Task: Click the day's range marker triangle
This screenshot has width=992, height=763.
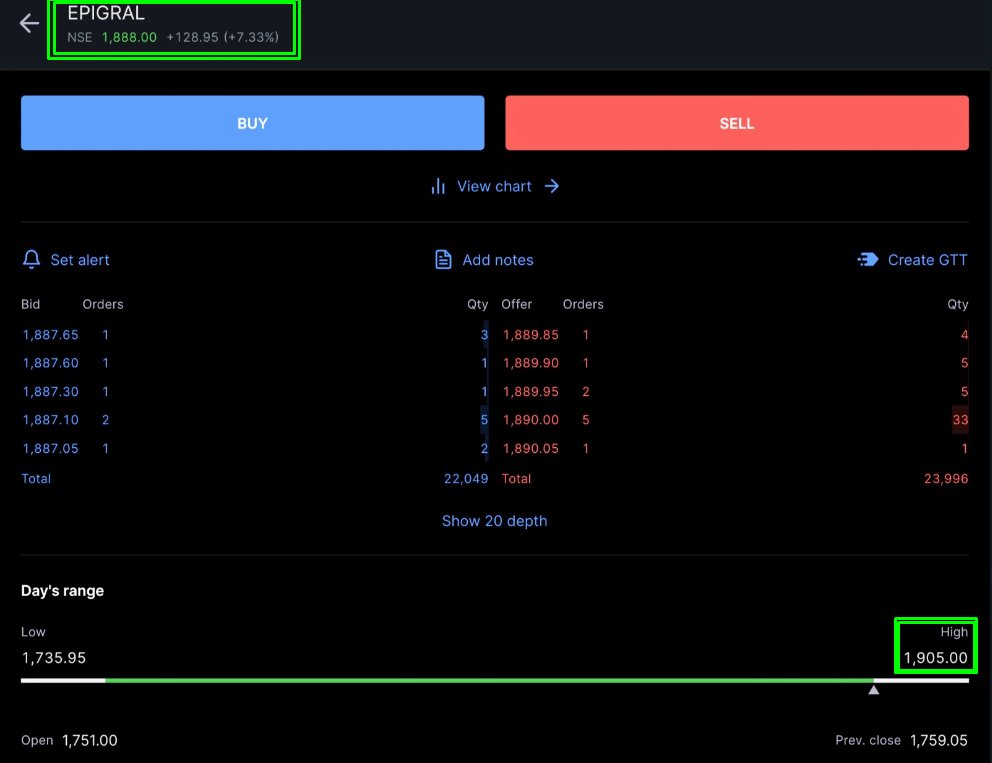Action: (874, 690)
